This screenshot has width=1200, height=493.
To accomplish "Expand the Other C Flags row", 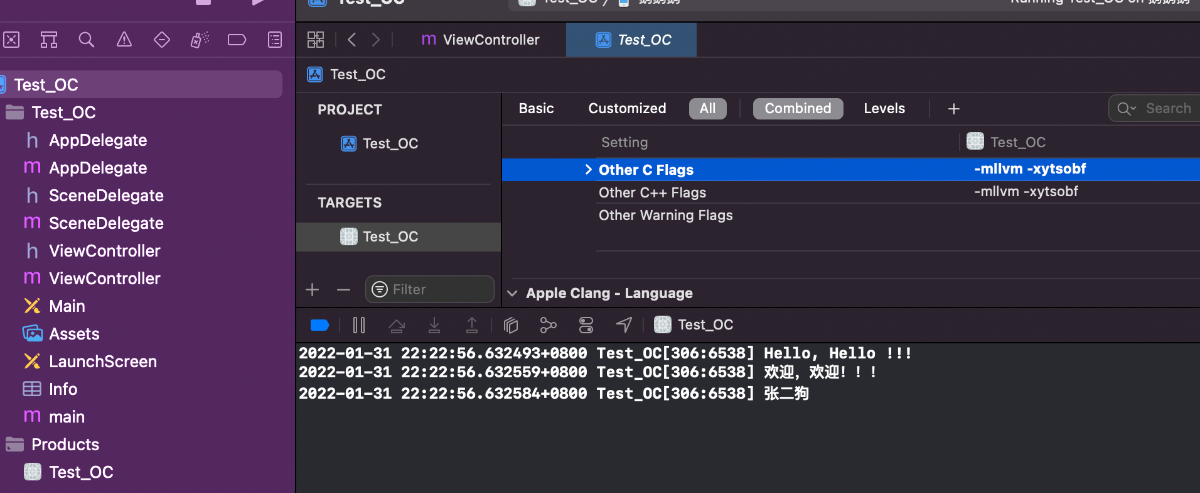I will pos(588,170).
